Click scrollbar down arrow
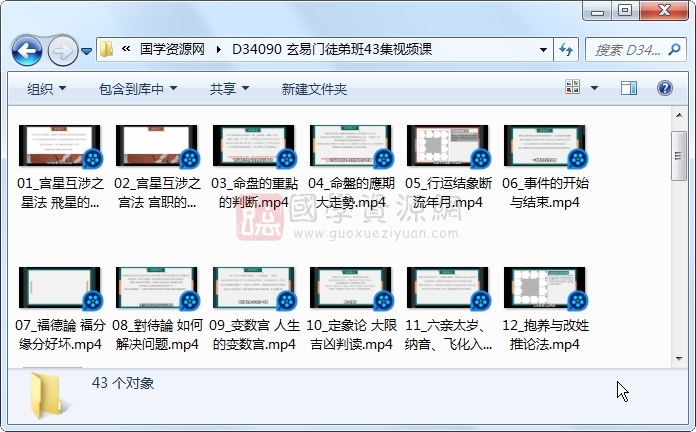The width and height of the screenshot is (696, 432). [679, 359]
